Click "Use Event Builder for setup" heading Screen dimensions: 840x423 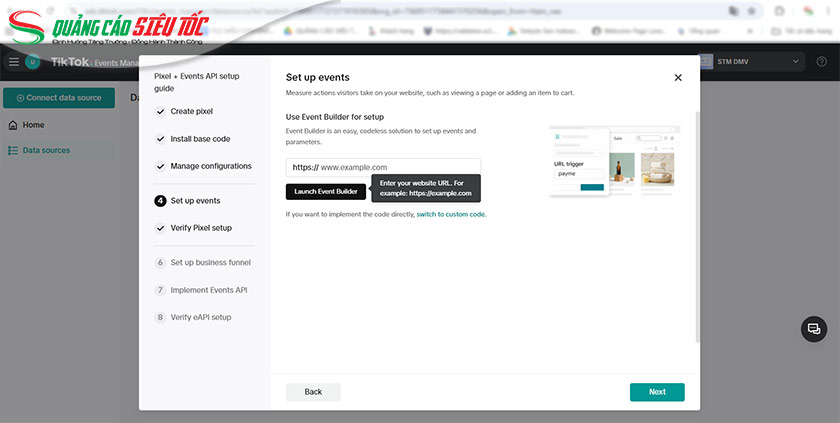pyautogui.click(x=335, y=117)
